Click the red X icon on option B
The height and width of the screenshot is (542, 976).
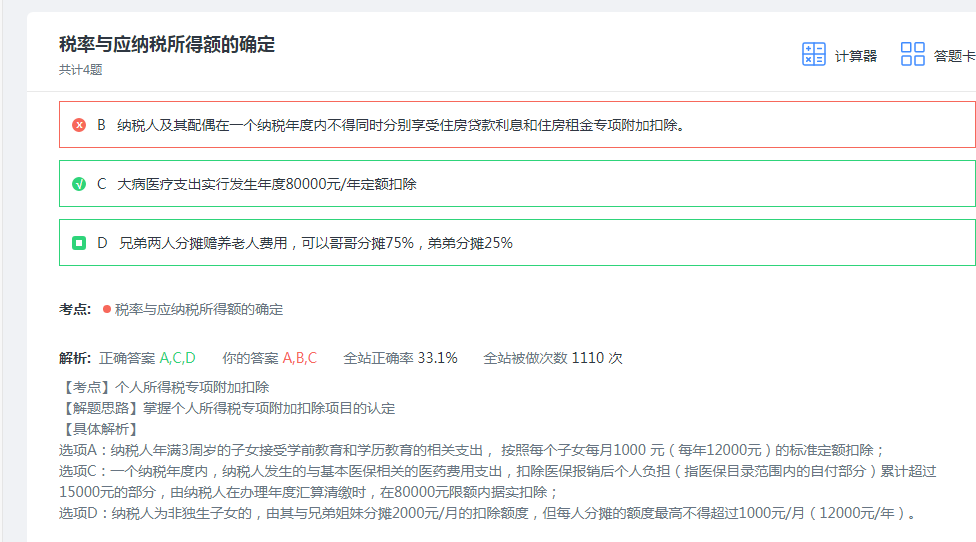pyautogui.click(x=79, y=125)
